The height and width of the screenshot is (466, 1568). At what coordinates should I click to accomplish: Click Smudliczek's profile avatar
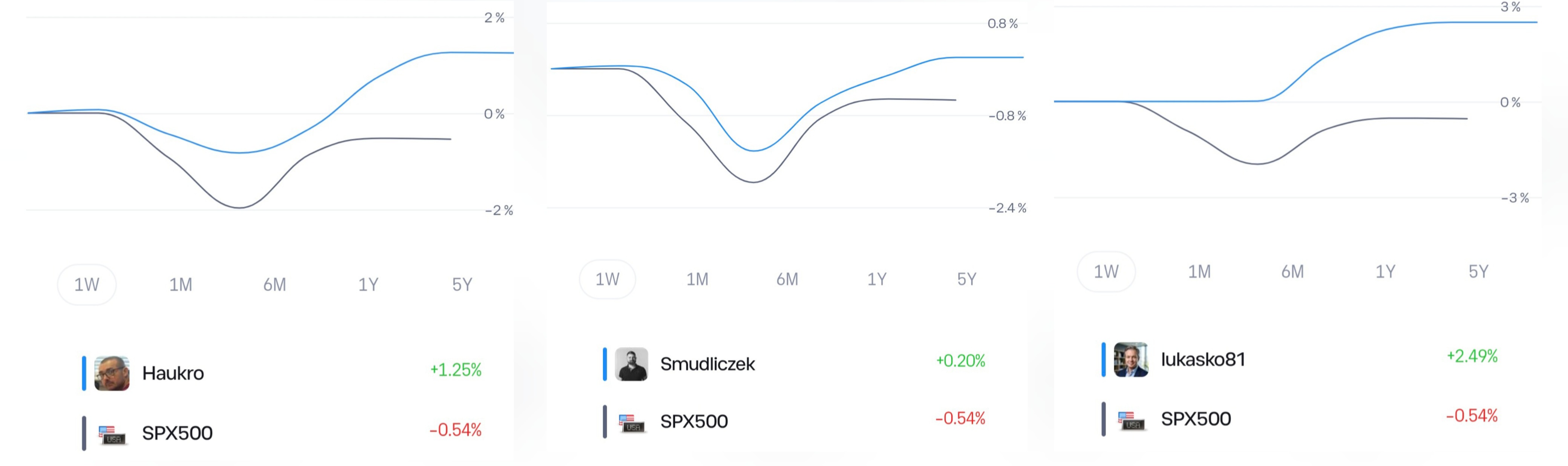tap(631, 364)
